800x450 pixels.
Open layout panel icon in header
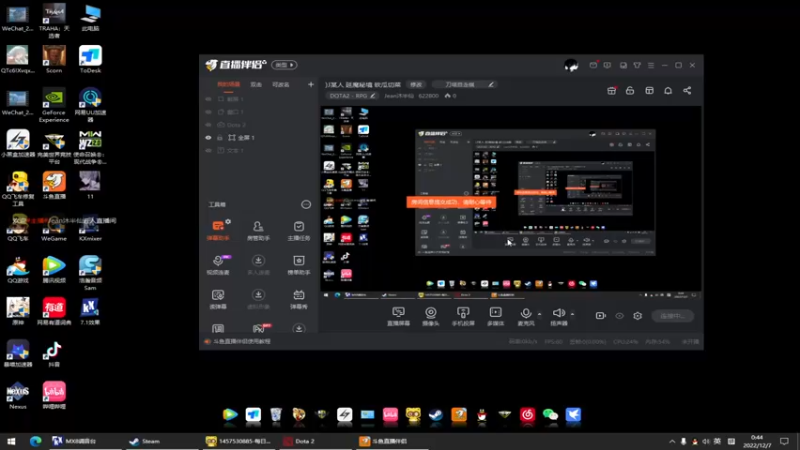tap(649, 90)
